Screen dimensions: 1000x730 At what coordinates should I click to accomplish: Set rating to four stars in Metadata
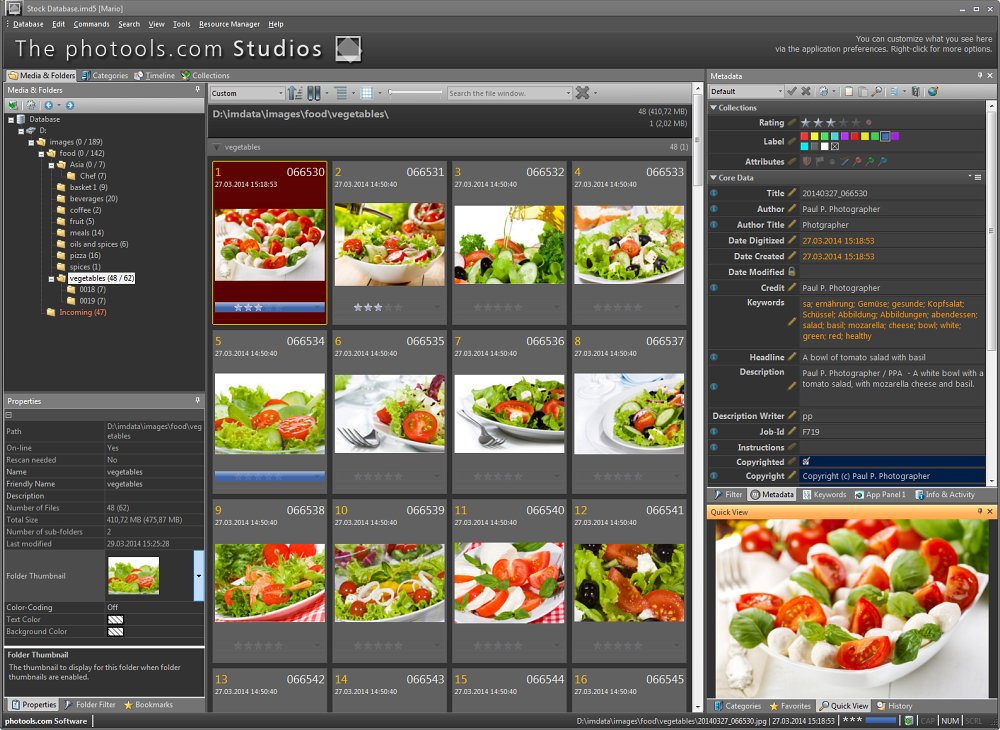pos(842,122)
